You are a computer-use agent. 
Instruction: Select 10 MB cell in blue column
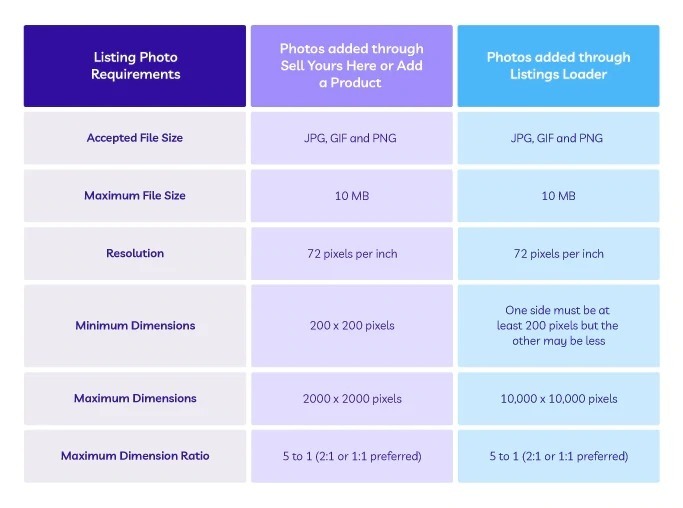pyautogui.click(x=558, y=196)
